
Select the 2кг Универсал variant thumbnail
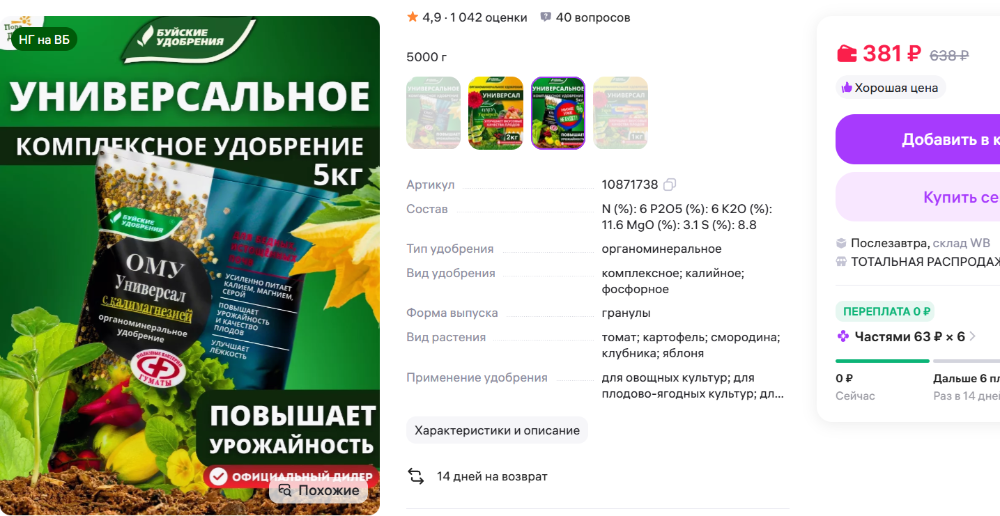[x=496, y=113]
